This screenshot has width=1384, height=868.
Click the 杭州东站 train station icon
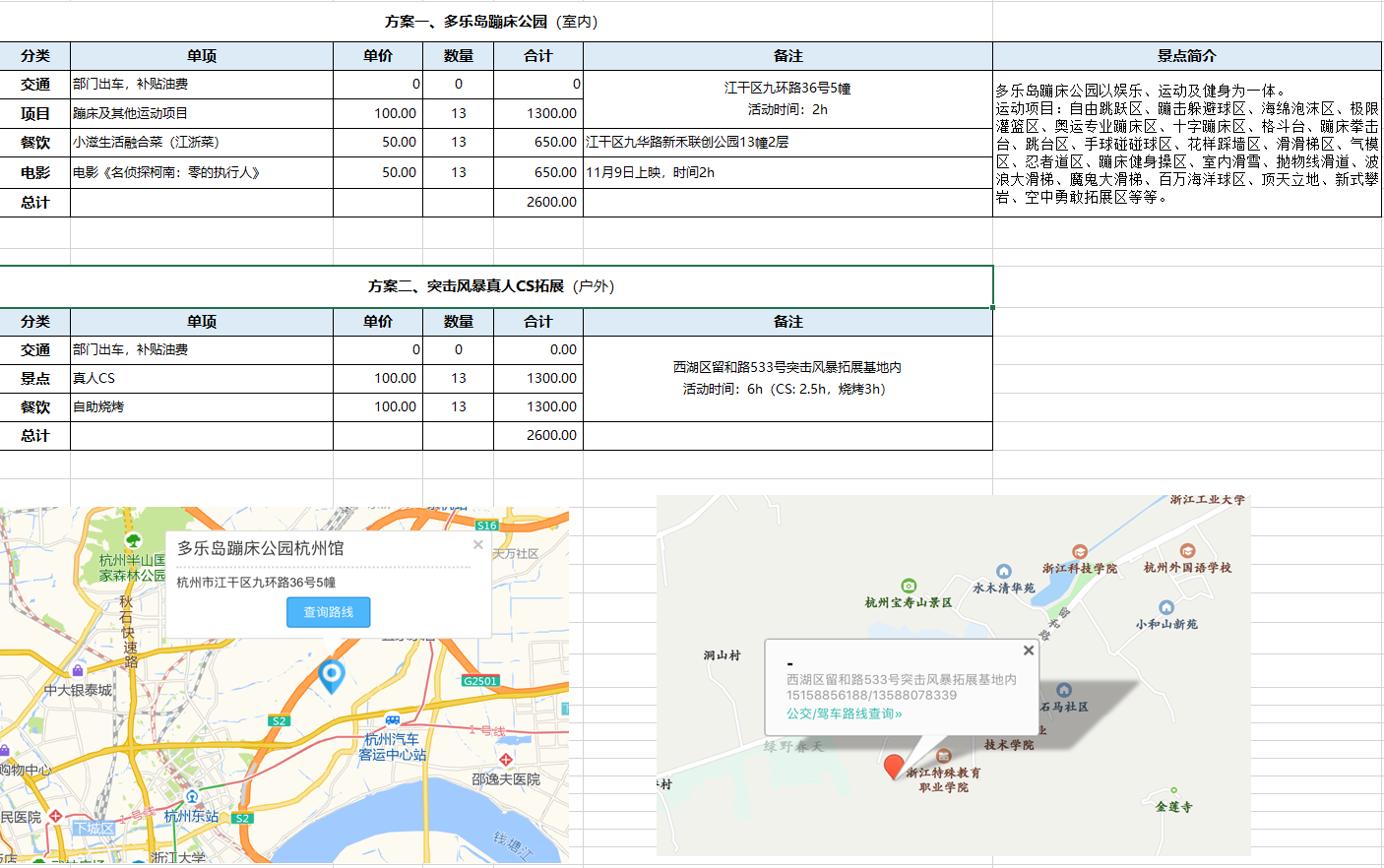(x=192, y=796)
